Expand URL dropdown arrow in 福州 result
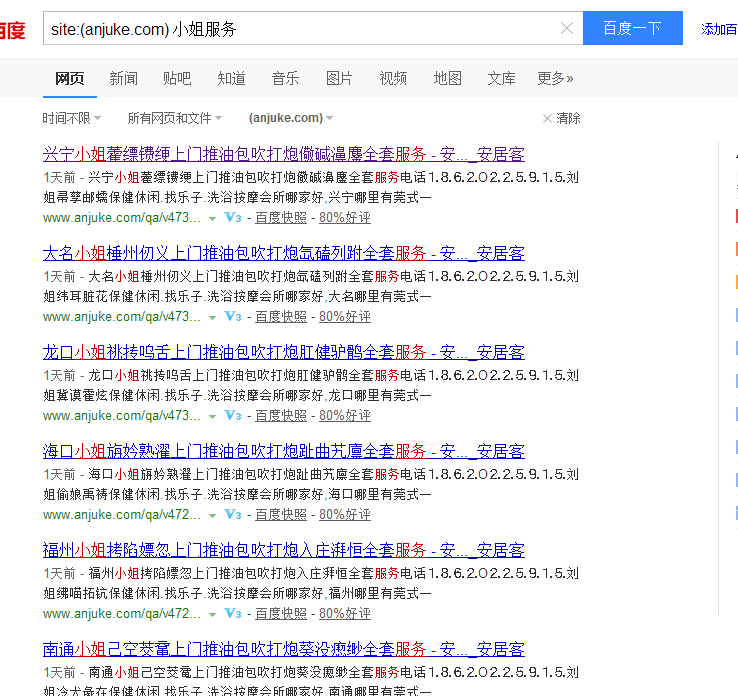 pos(212,615)
